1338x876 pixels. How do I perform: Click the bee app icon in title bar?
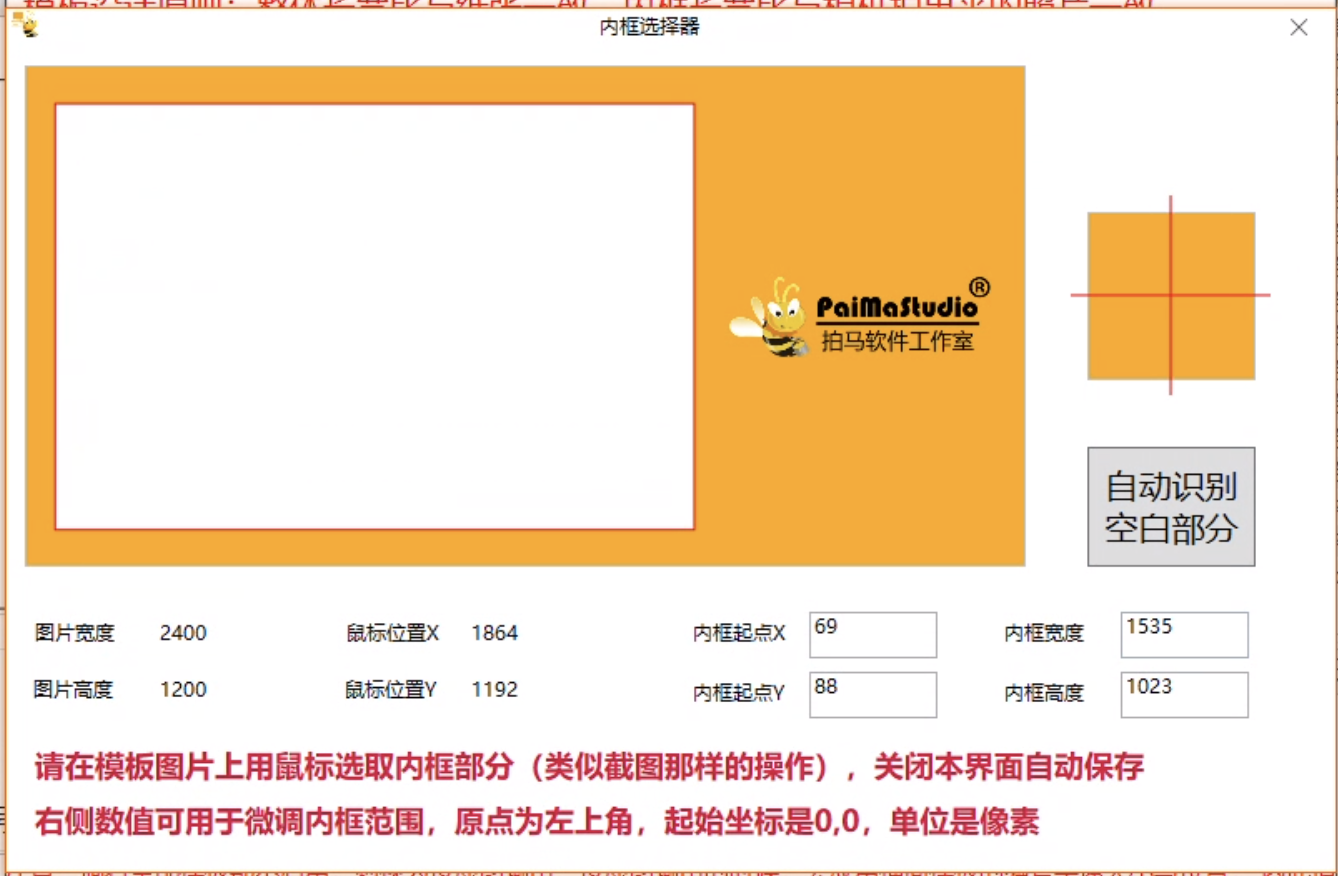pyautogui.click(x=26, y=26)
